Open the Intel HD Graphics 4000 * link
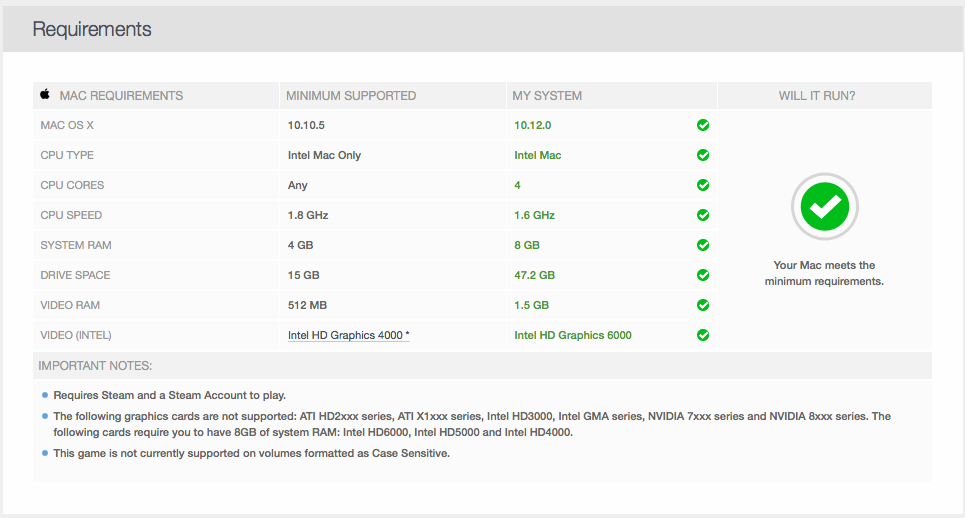The image size is (965, 518). point(348,335)
